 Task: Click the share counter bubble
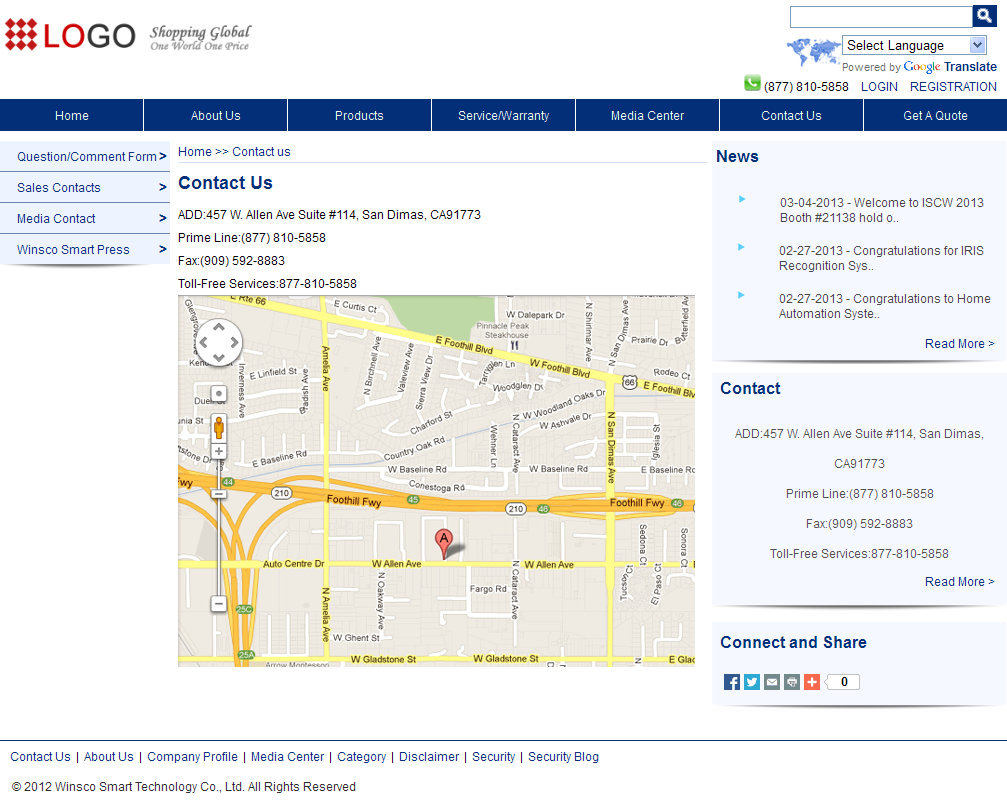[x=843, y=682]
